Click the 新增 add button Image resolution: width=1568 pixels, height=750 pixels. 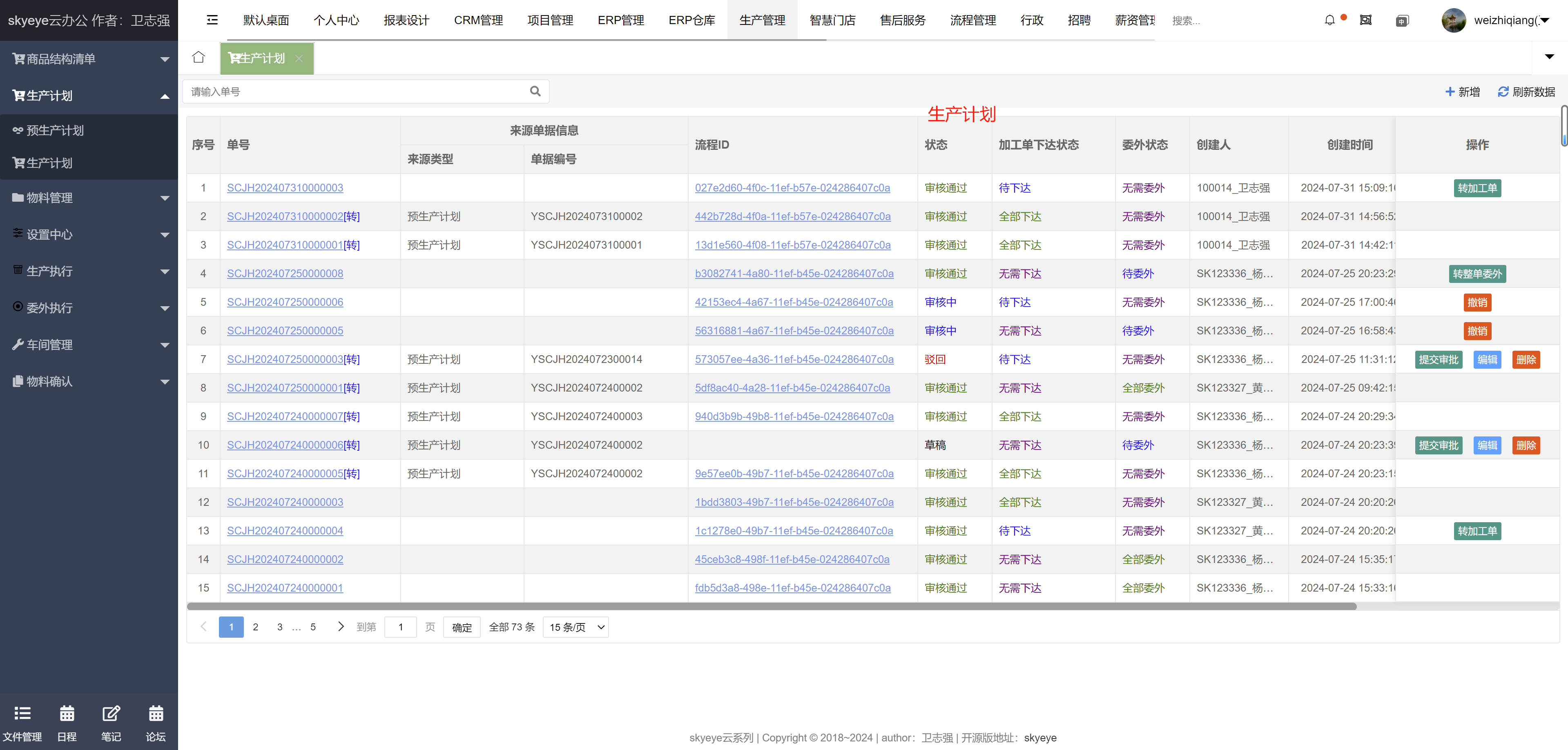(1462, 92)
